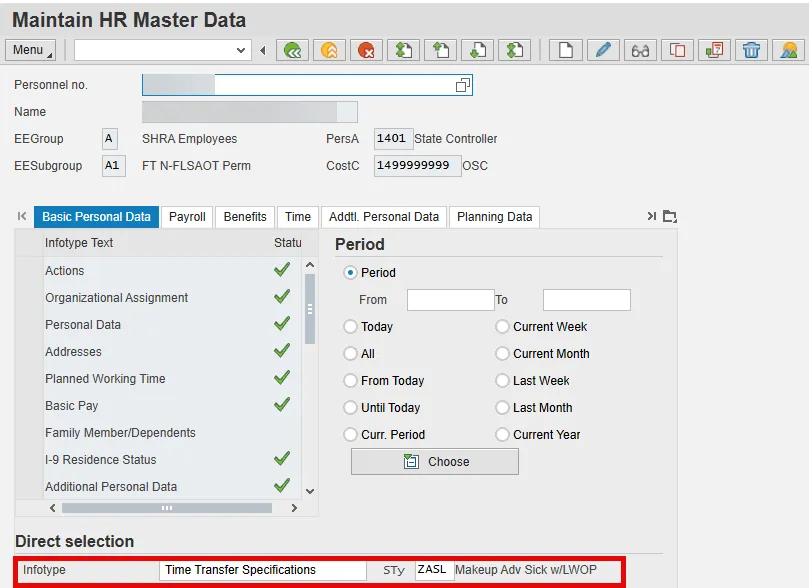Click the Infotype Text column header

(78, 242)
